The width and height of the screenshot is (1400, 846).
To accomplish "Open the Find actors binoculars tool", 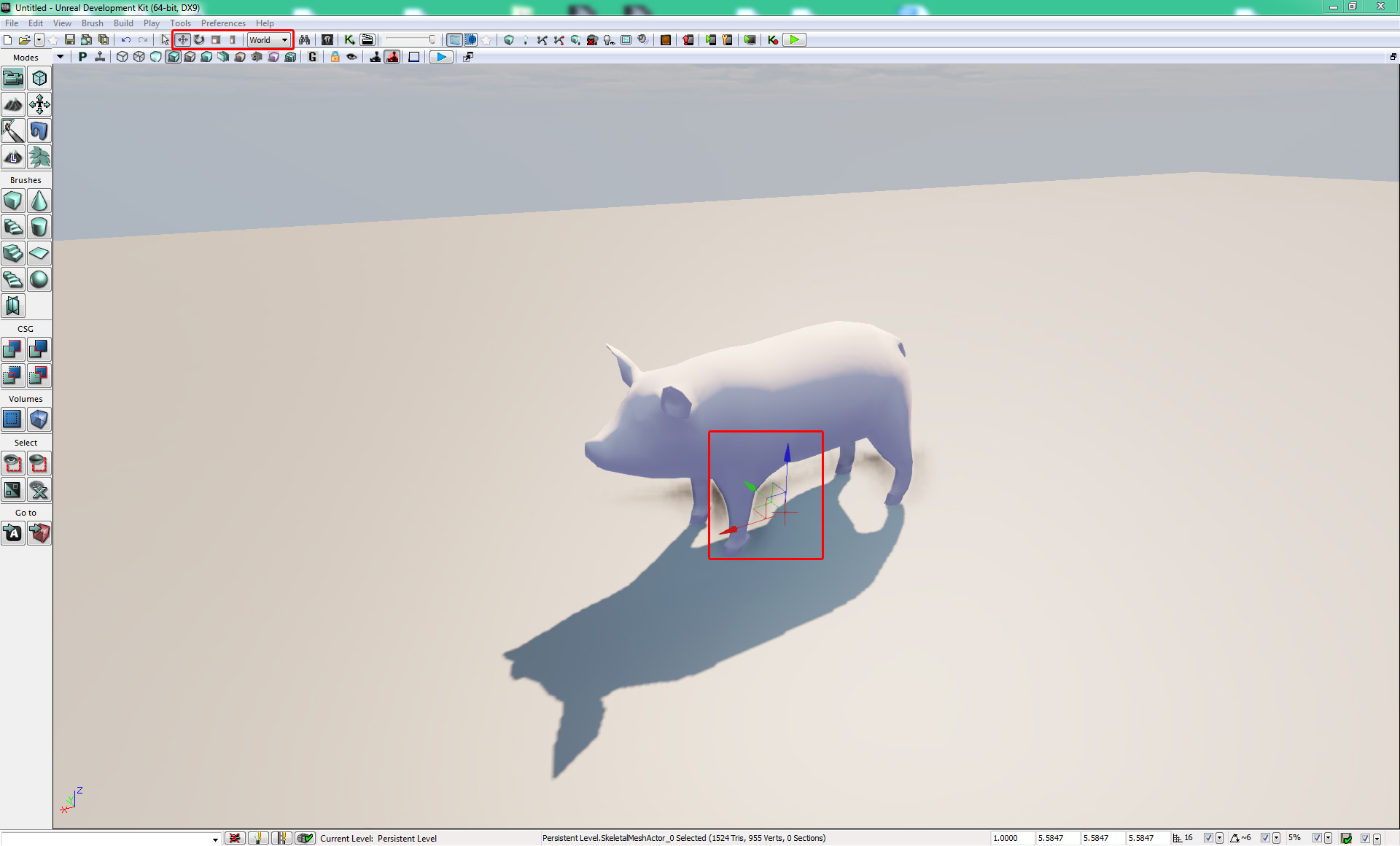I will click(x=305, y=40).
